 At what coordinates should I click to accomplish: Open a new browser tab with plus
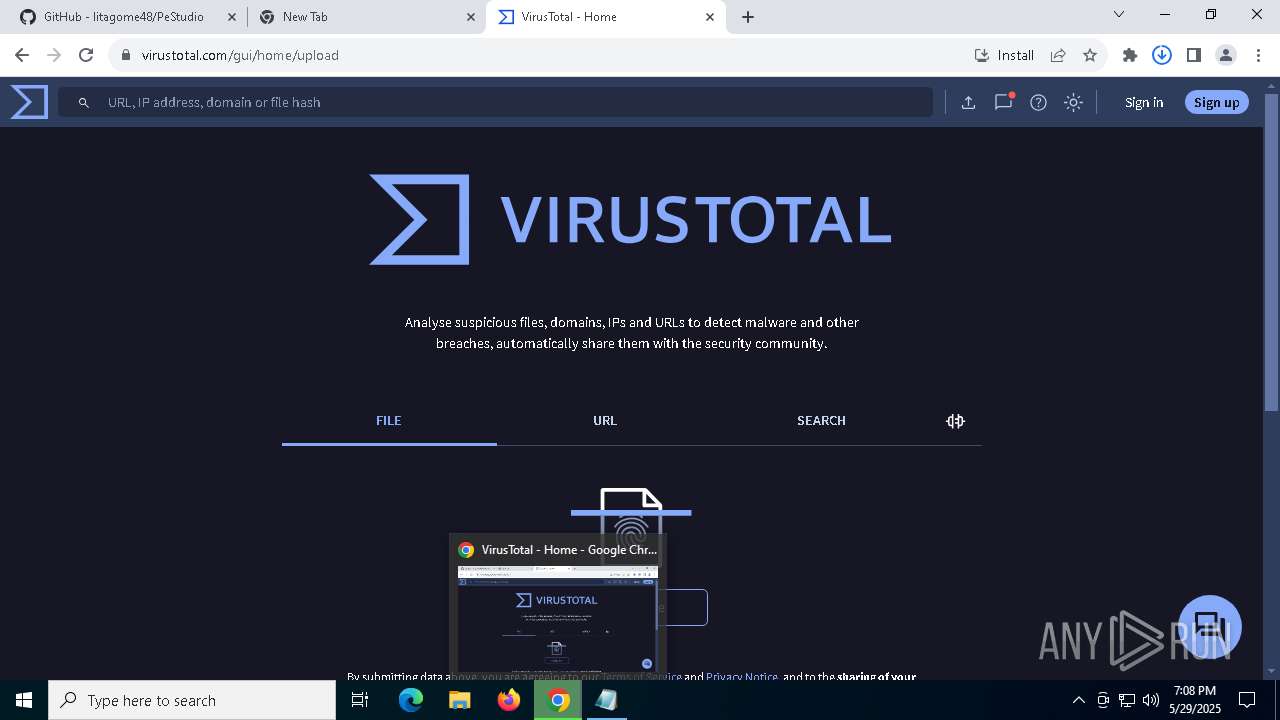(x=748, y=17)
